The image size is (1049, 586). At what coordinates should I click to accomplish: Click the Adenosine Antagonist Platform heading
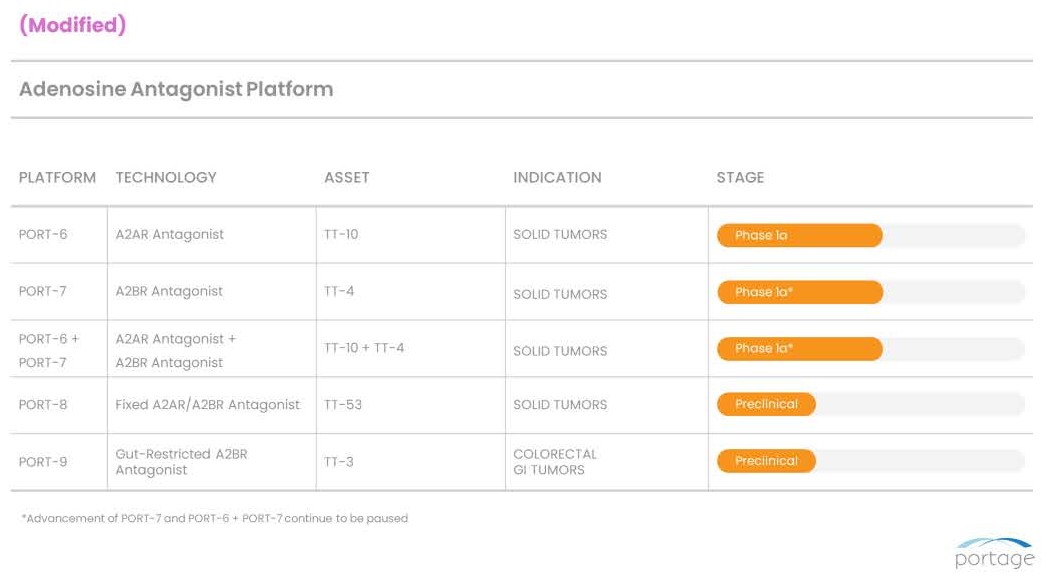tap(176, 89)
